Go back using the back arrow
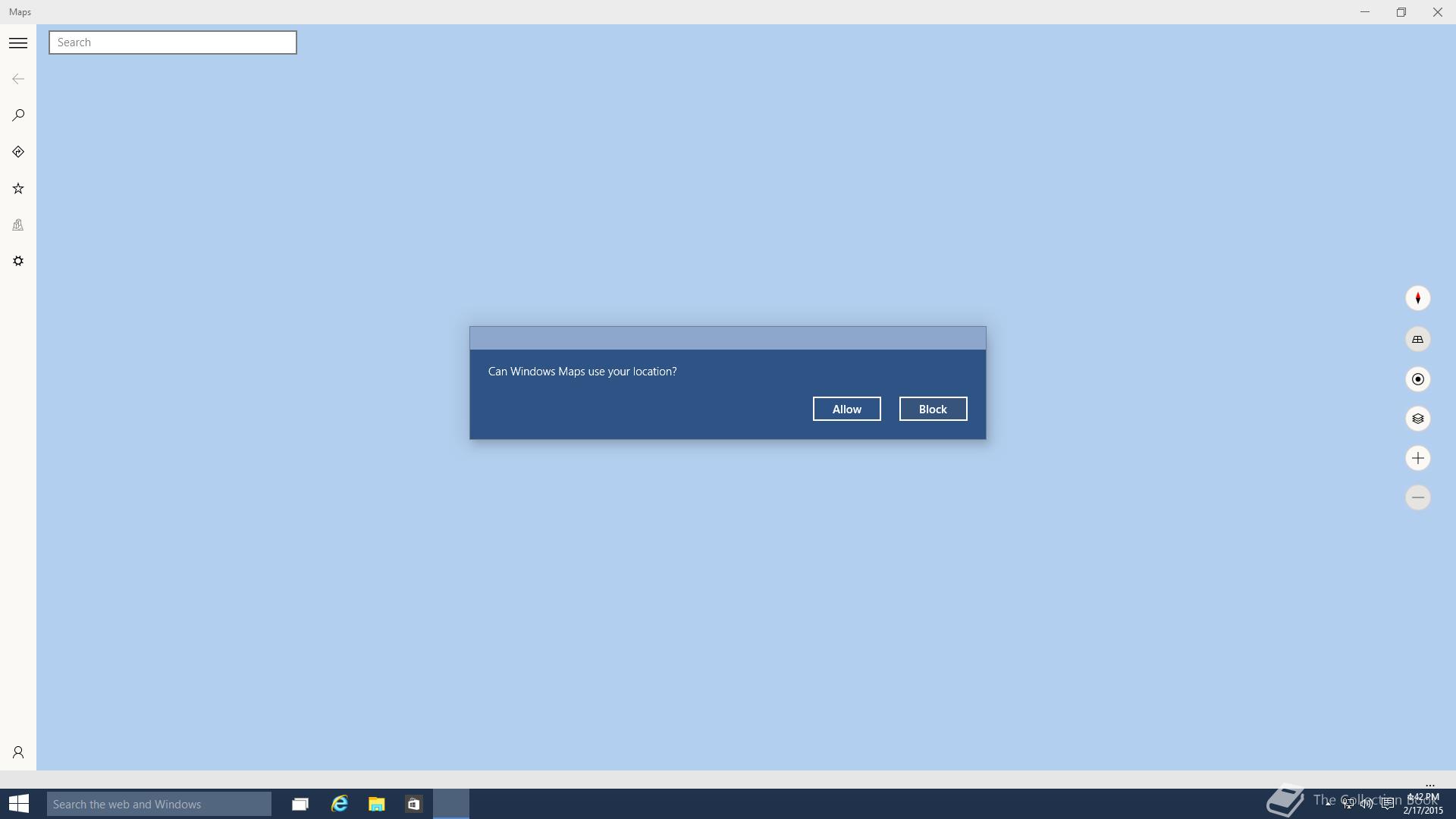 [18, 79]
